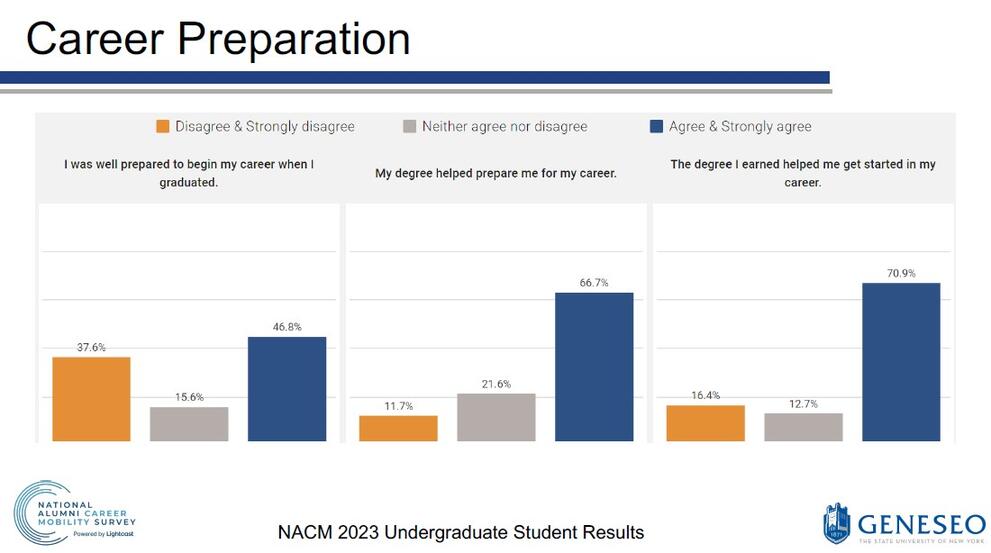Click the 'Career Preparation' slide title
The width and height of the screenshot is (991, 553).
tap(218, 38)
